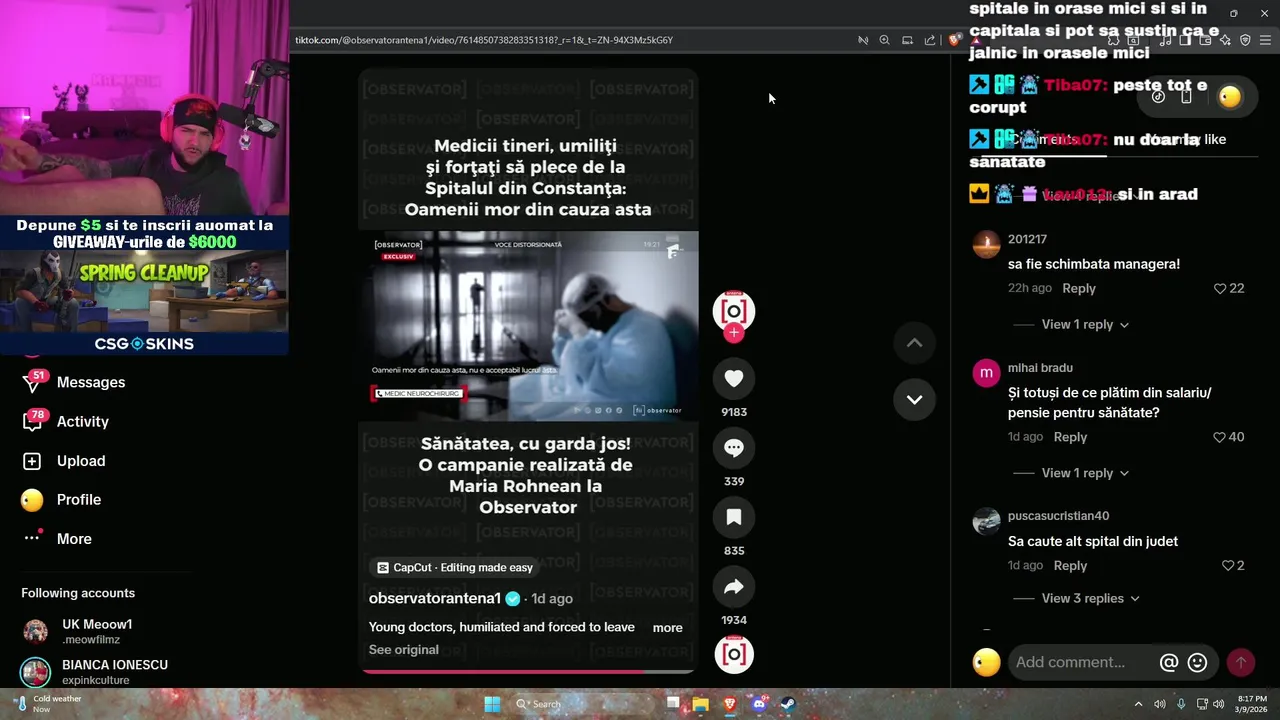Expand the hidden system tray icons chevron
Screen dimensions: 1280x720
[x=1138, y=704]
